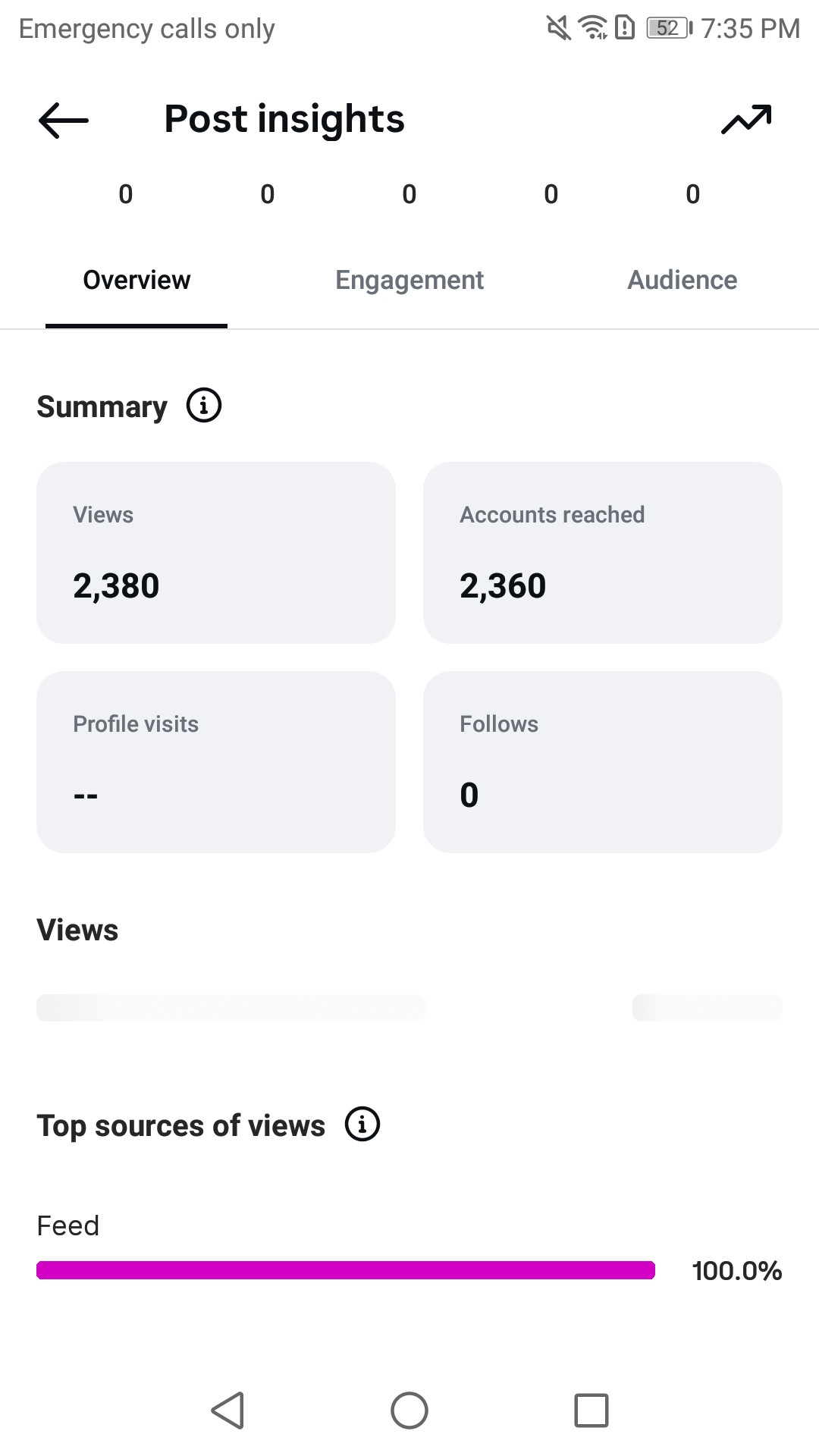Tap the Views loading placeholder bar

click(231, 1008)
